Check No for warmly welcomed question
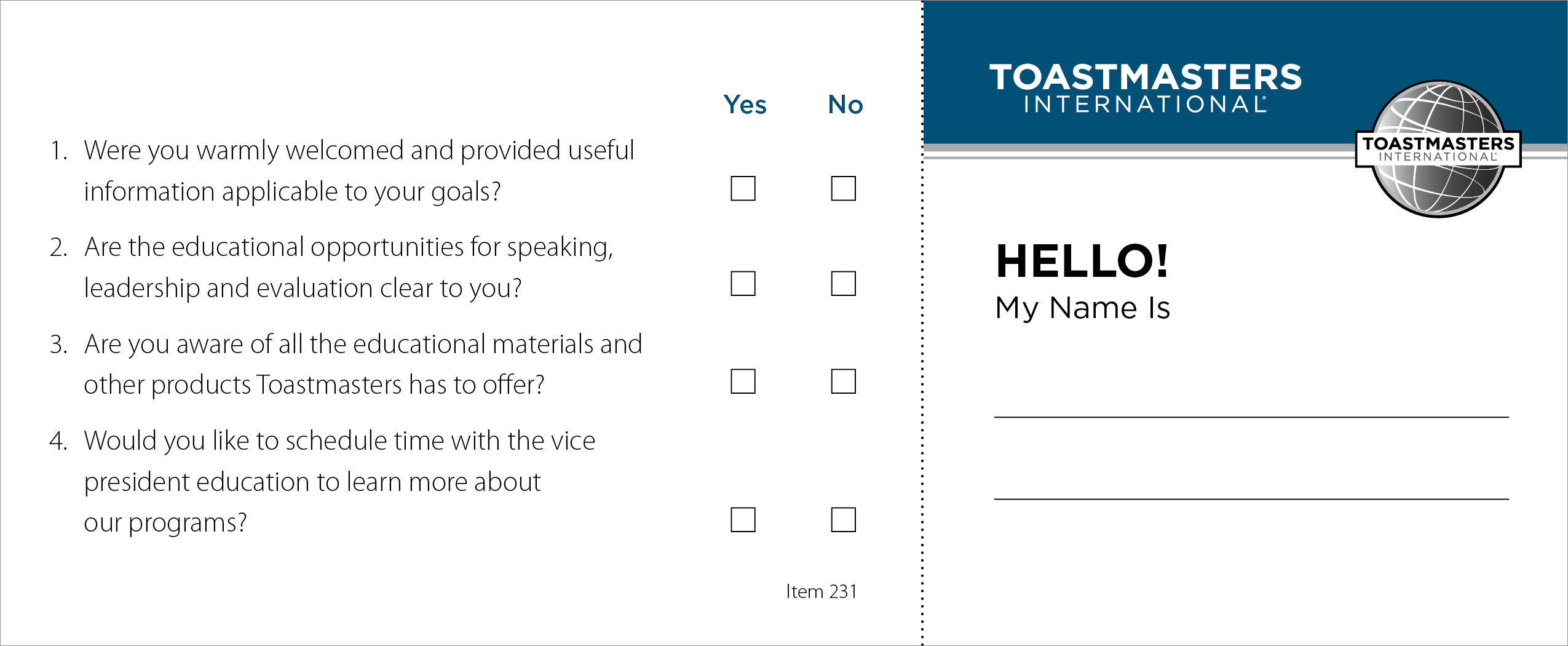The height and width of the screenshot is (646, 1568). (x=843, y=188)
